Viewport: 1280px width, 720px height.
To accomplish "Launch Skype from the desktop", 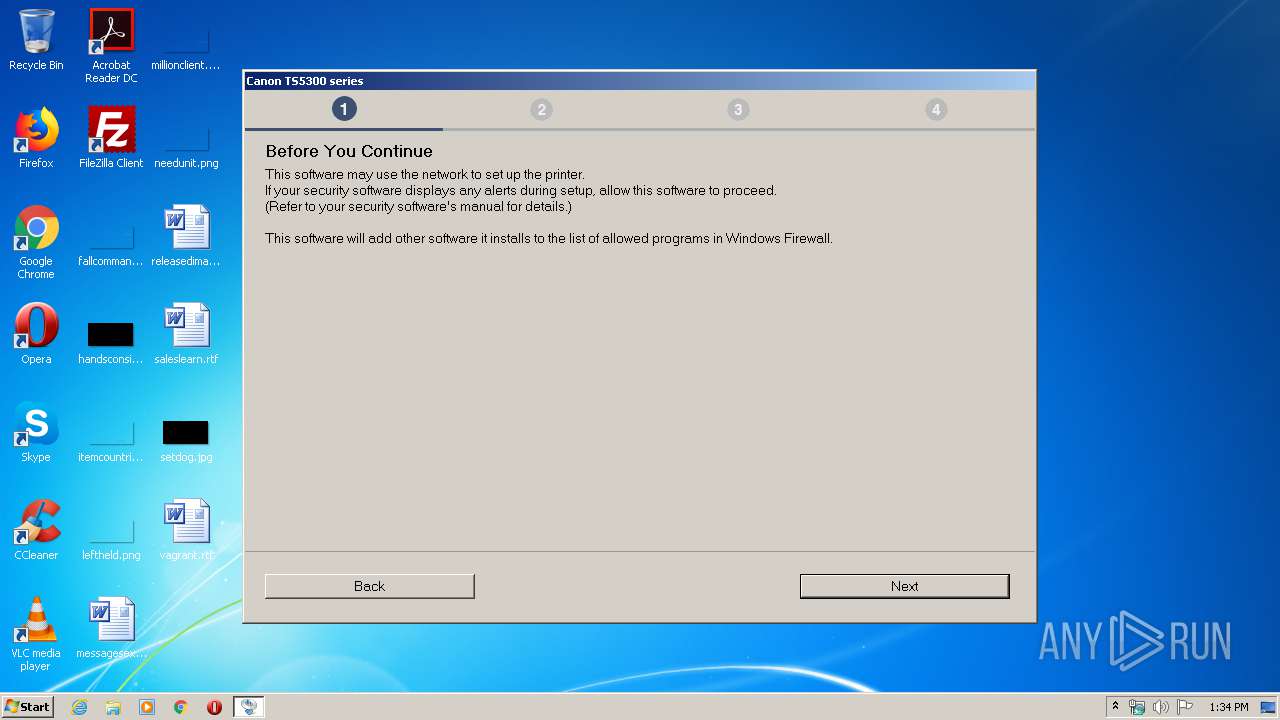I will click(36, 432).
